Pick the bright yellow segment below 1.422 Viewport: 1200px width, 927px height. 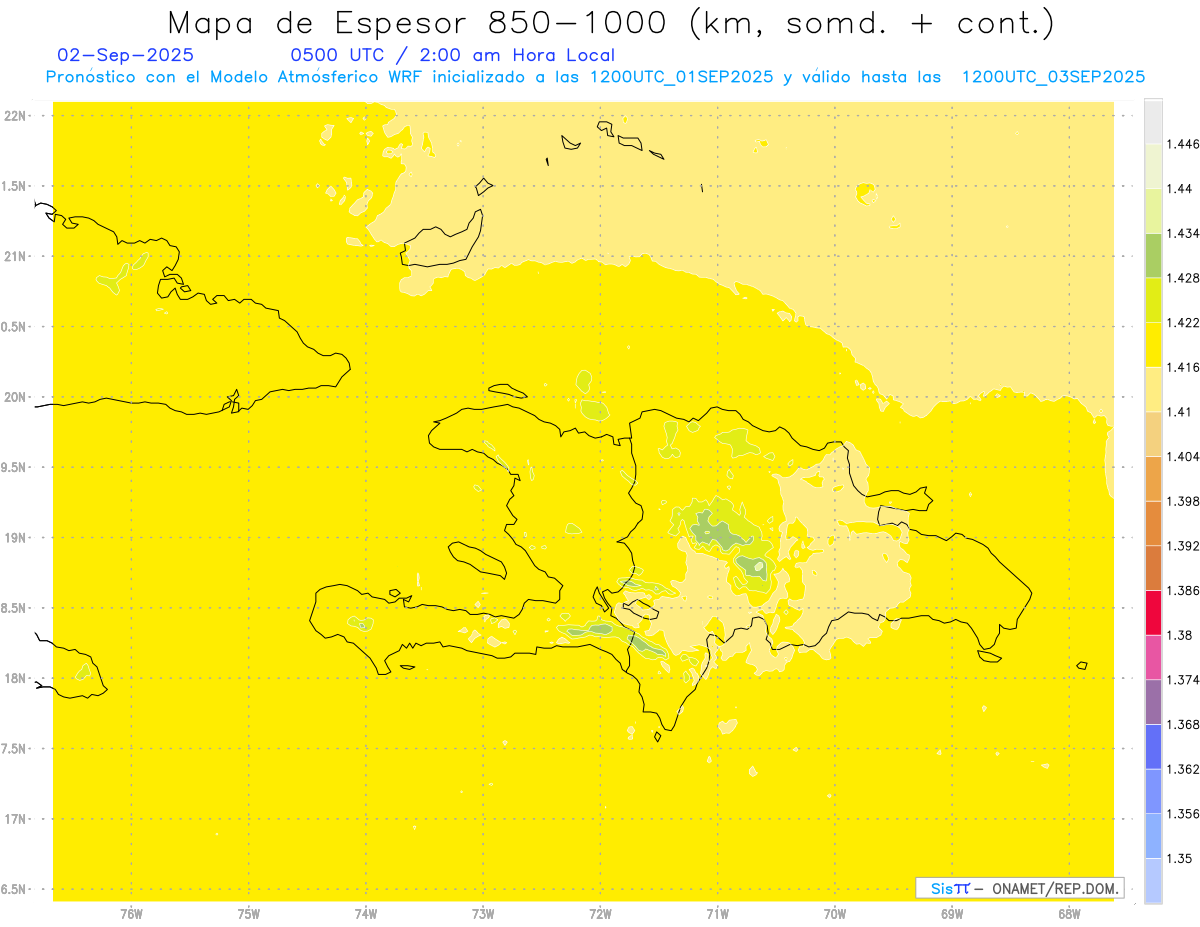(x=1153, y=344)
